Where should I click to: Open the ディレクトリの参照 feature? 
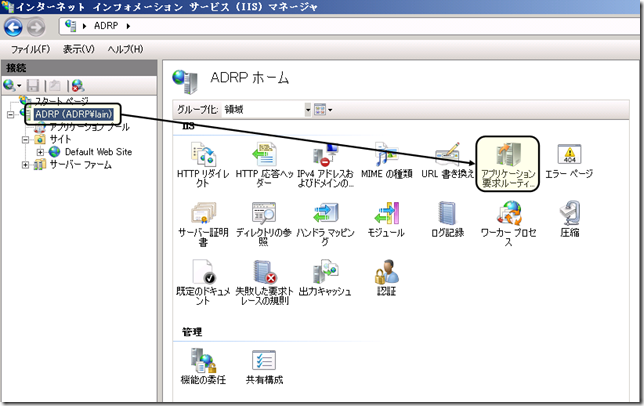(x=264, y=224)
